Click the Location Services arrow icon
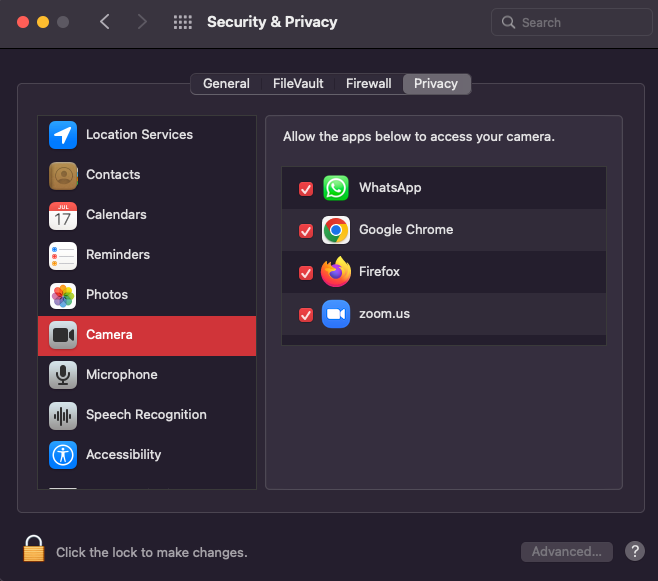 63,135
